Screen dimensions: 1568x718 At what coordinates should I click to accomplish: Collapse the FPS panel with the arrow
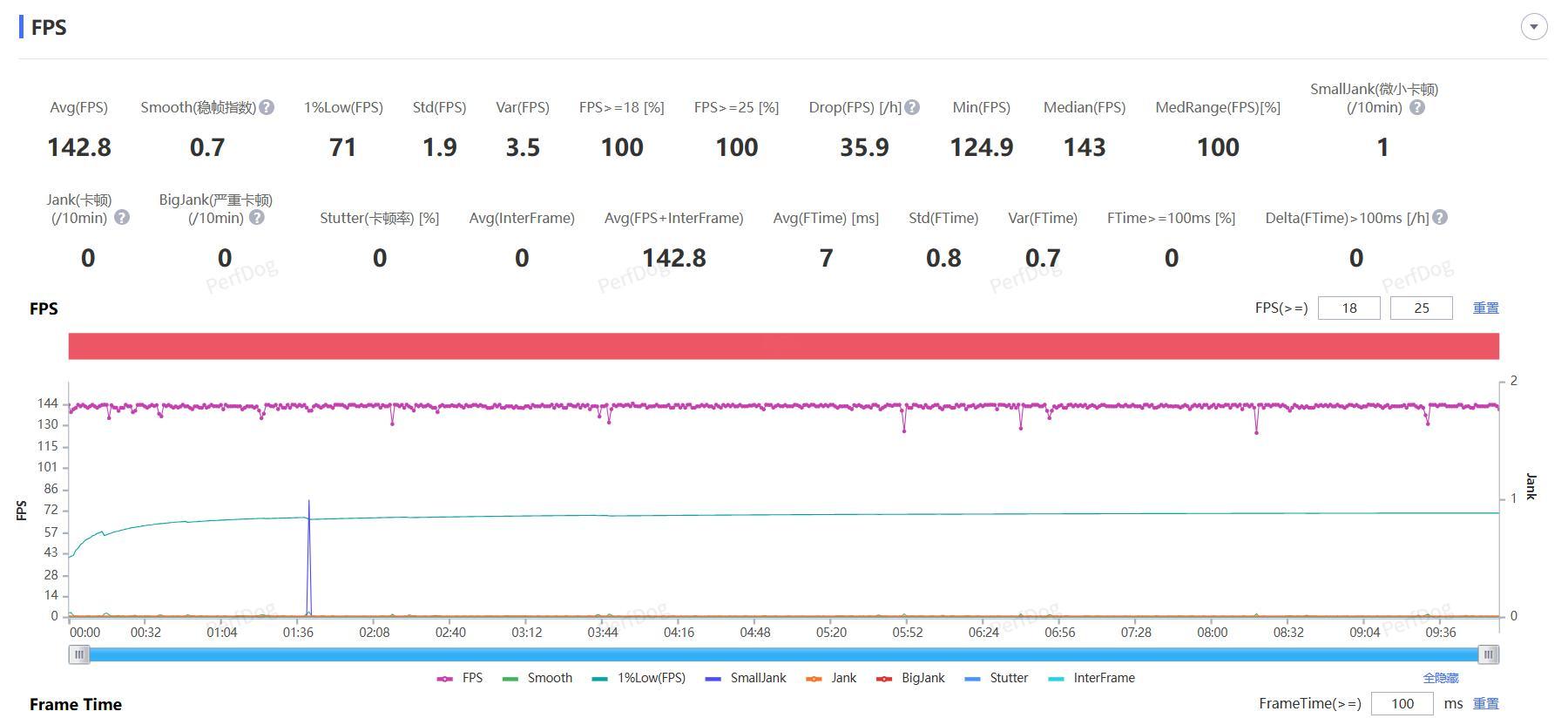[1534, 26]
